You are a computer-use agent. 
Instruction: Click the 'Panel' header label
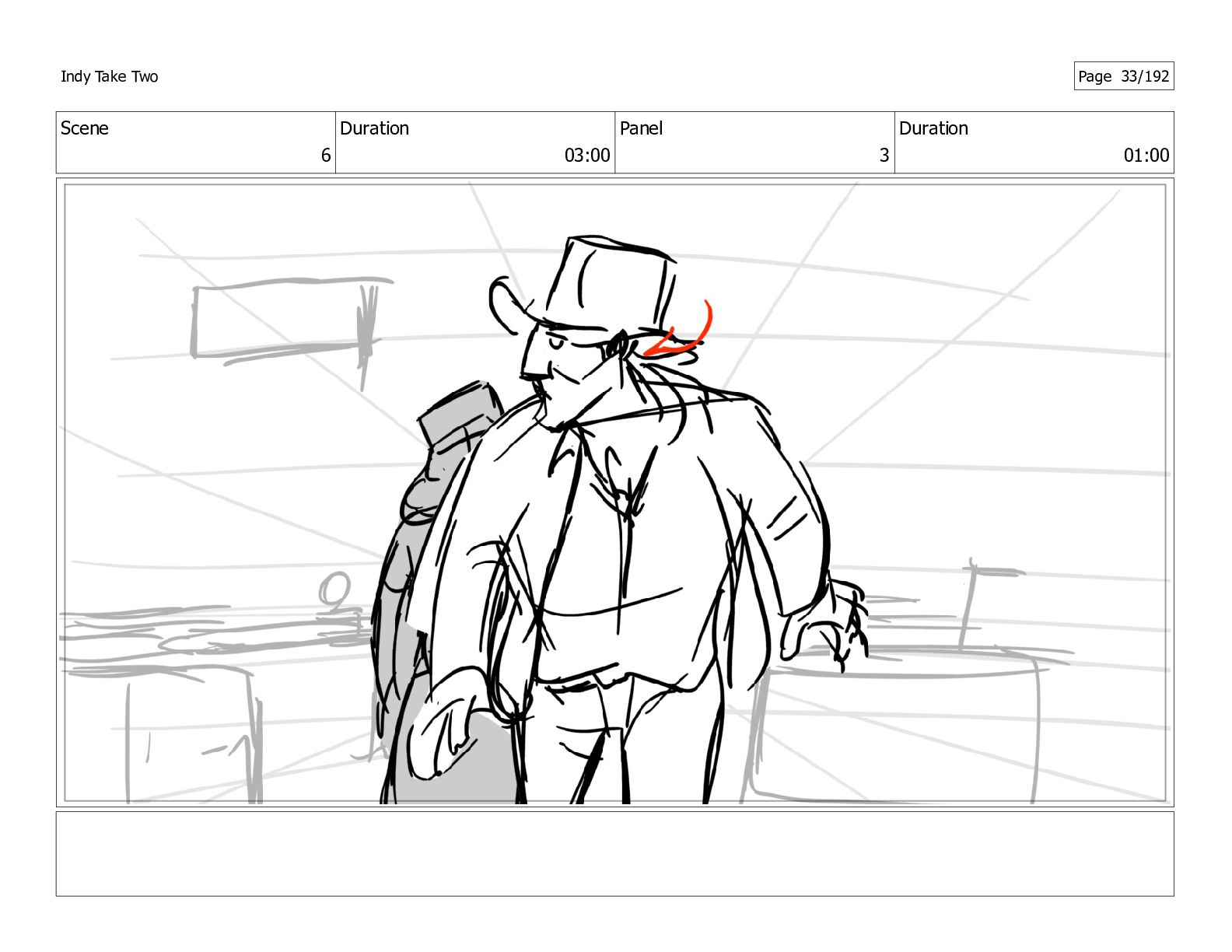pos(641,128)
